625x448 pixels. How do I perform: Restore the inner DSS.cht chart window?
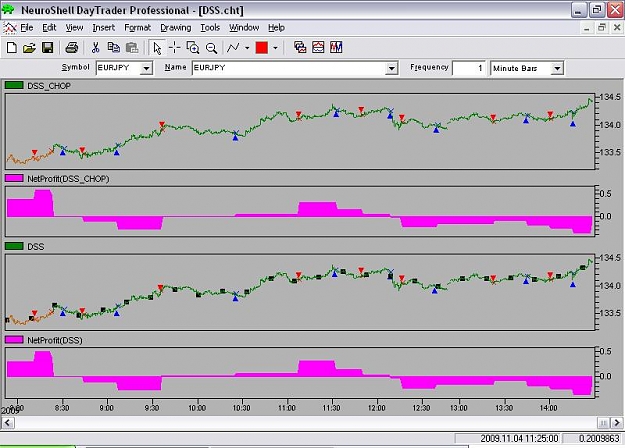602,28
